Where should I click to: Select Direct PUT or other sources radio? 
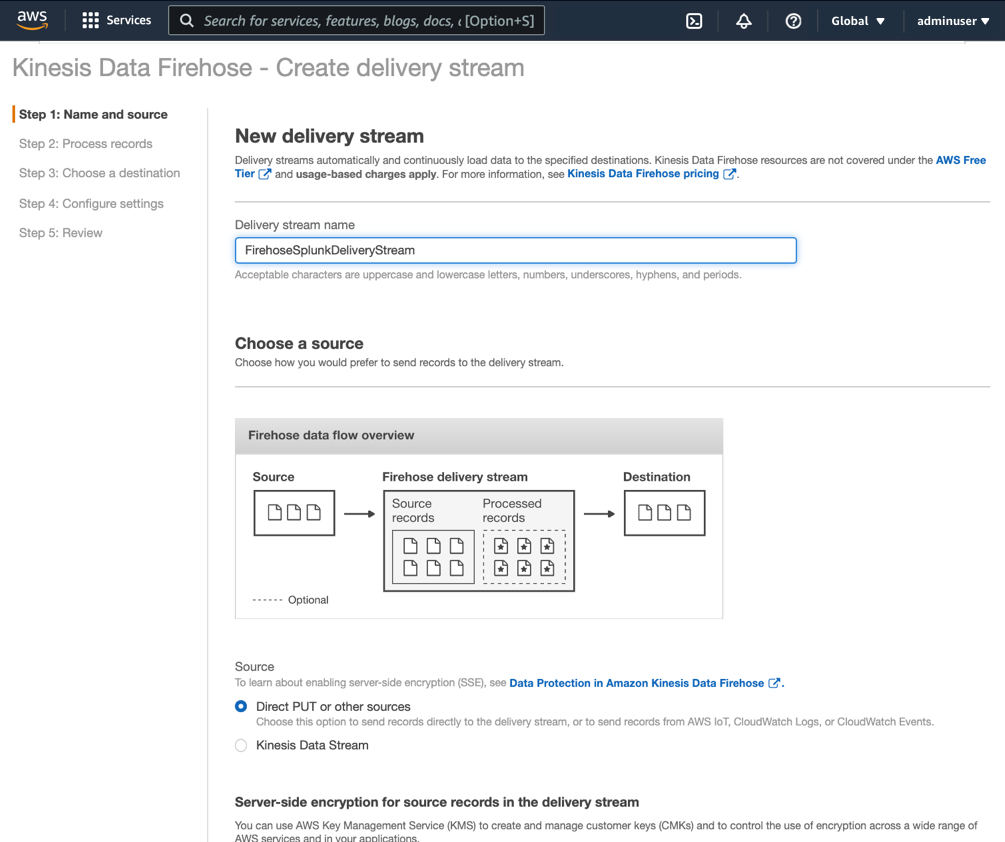[x=241, y=706]
